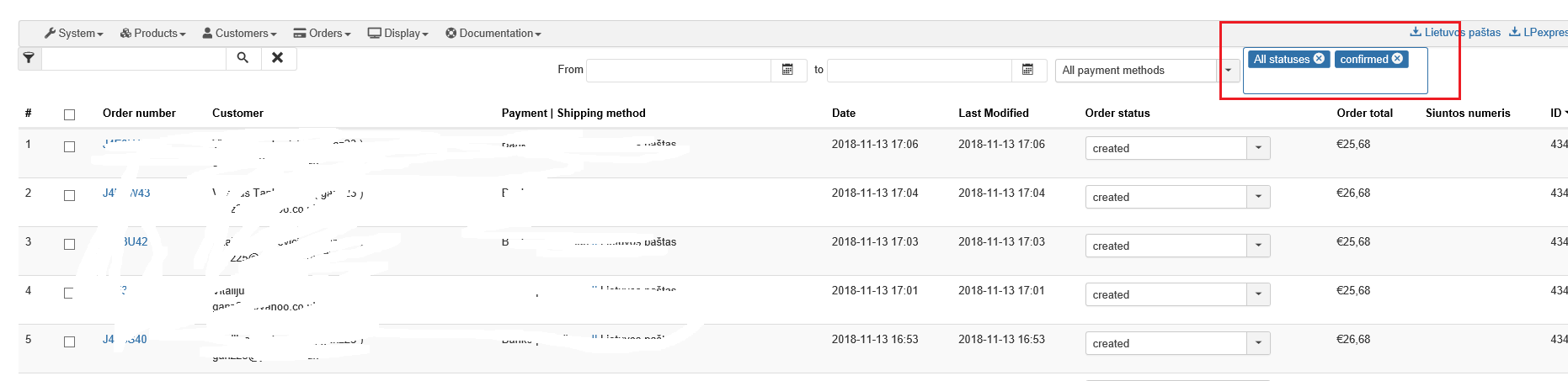1568x381 pixels.
Task: Click the filter funnel icon
Action: (x=29, y=58)
